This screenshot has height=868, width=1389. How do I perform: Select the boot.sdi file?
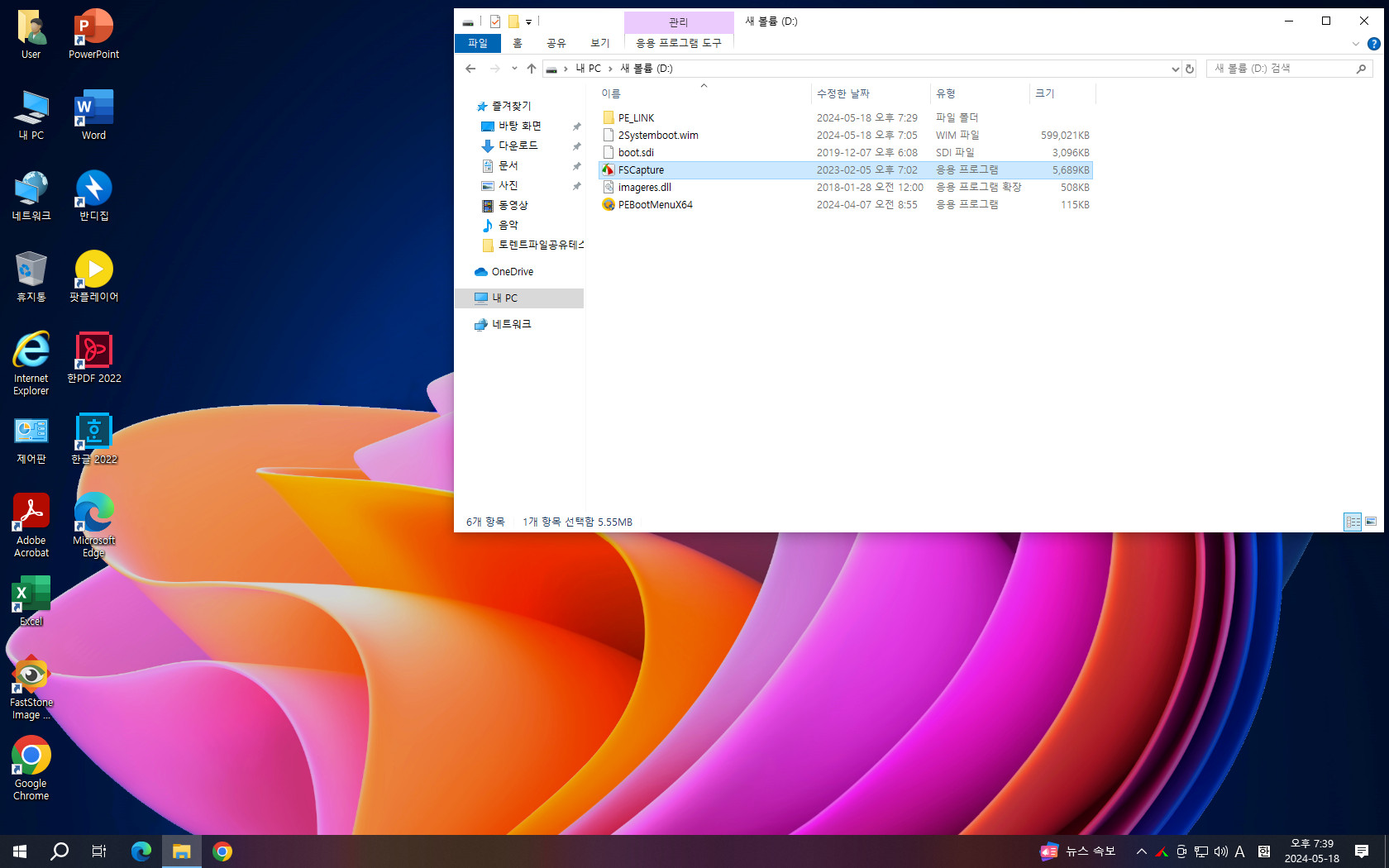click(845, 152)
